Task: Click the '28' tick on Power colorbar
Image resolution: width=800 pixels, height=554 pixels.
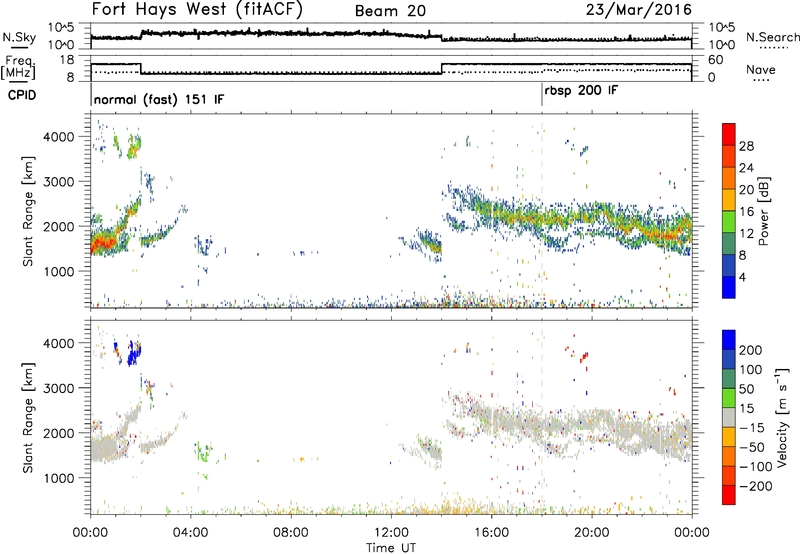Action: coord(746,146)
